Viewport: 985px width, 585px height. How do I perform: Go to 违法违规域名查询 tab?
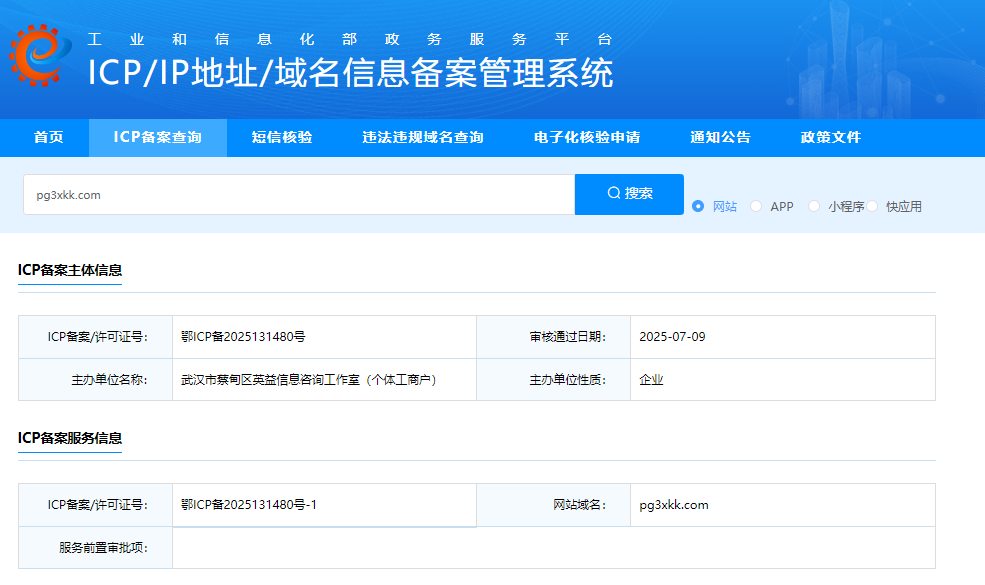422,138
